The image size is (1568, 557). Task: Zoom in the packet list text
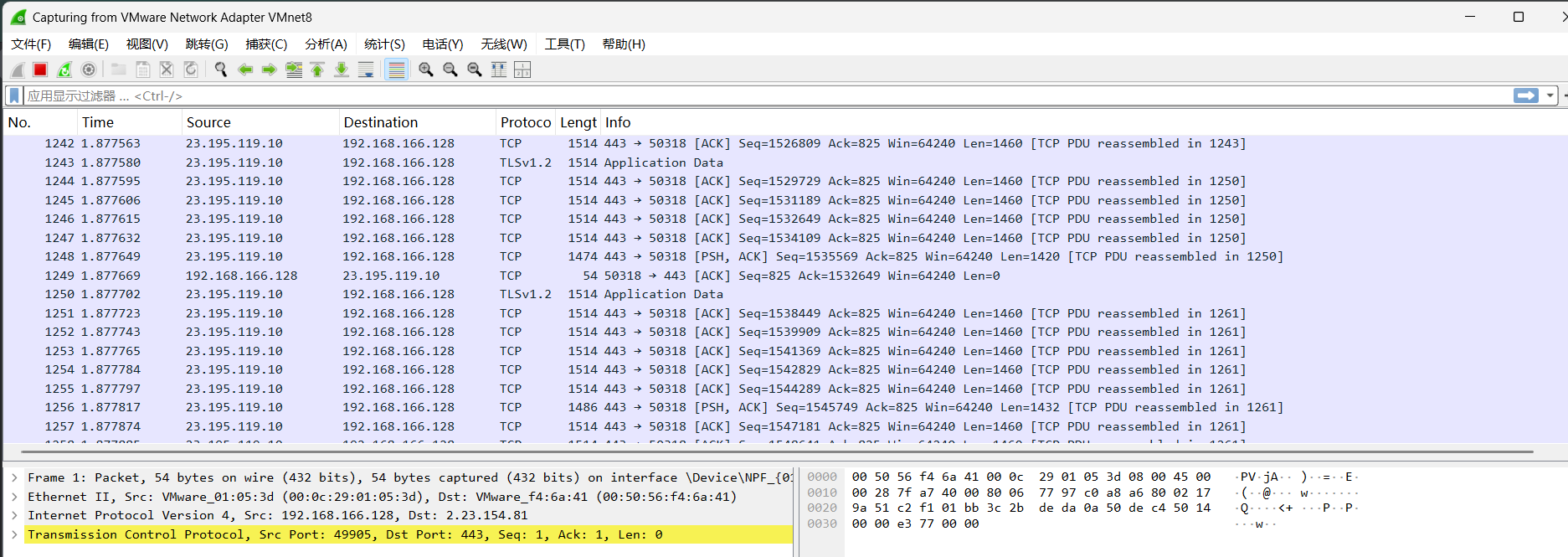pos(426,70)
